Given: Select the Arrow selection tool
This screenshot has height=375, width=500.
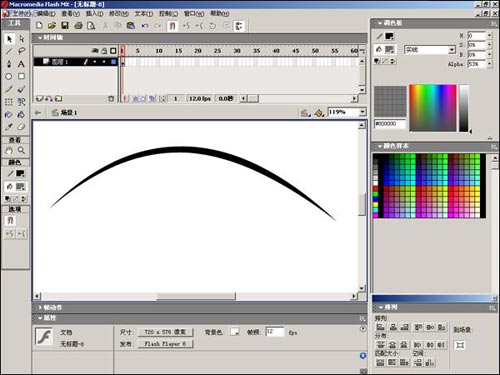Looking at the screenshot, I should point(9,39).
